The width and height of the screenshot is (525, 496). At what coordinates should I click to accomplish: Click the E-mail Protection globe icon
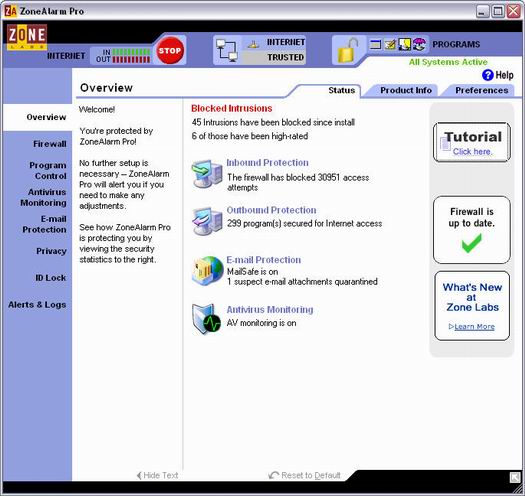tap(208, 271)
